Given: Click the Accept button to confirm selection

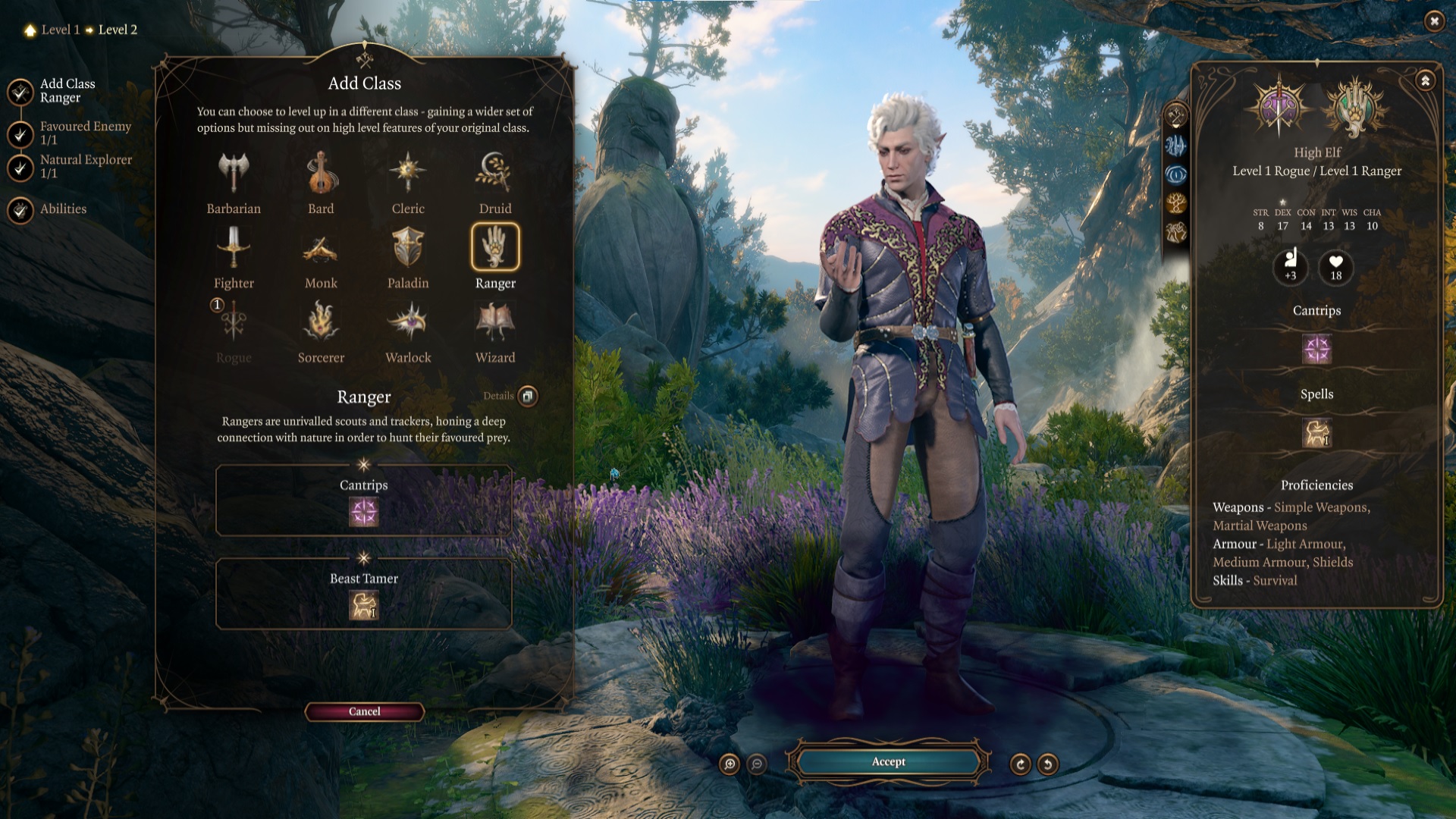Looking at the screenshot, I should pyautogui.click(x=888, y=763).
